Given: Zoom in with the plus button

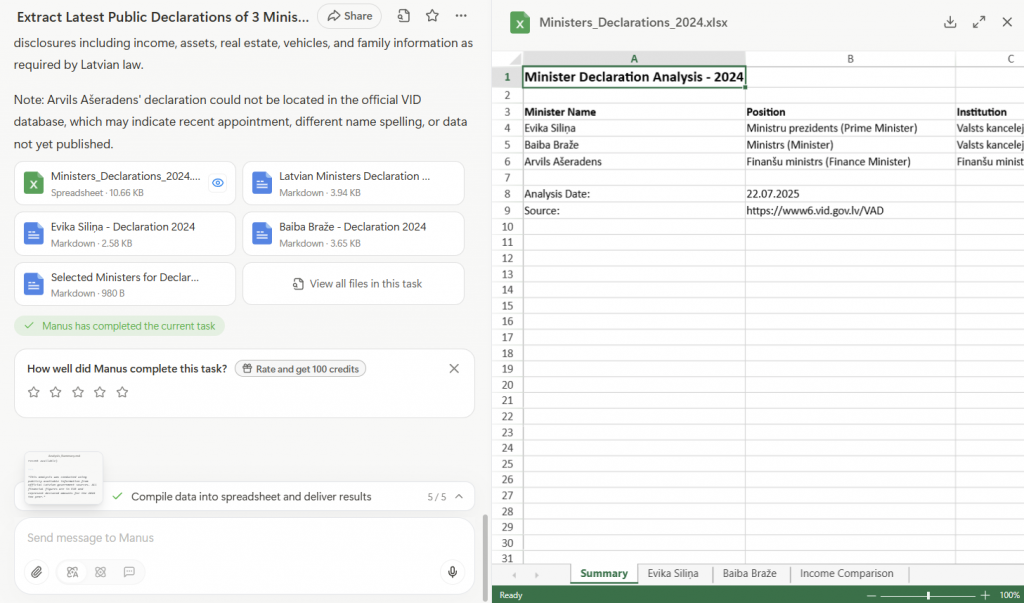Looking at the screenshot, I should (x=985, y=595).
